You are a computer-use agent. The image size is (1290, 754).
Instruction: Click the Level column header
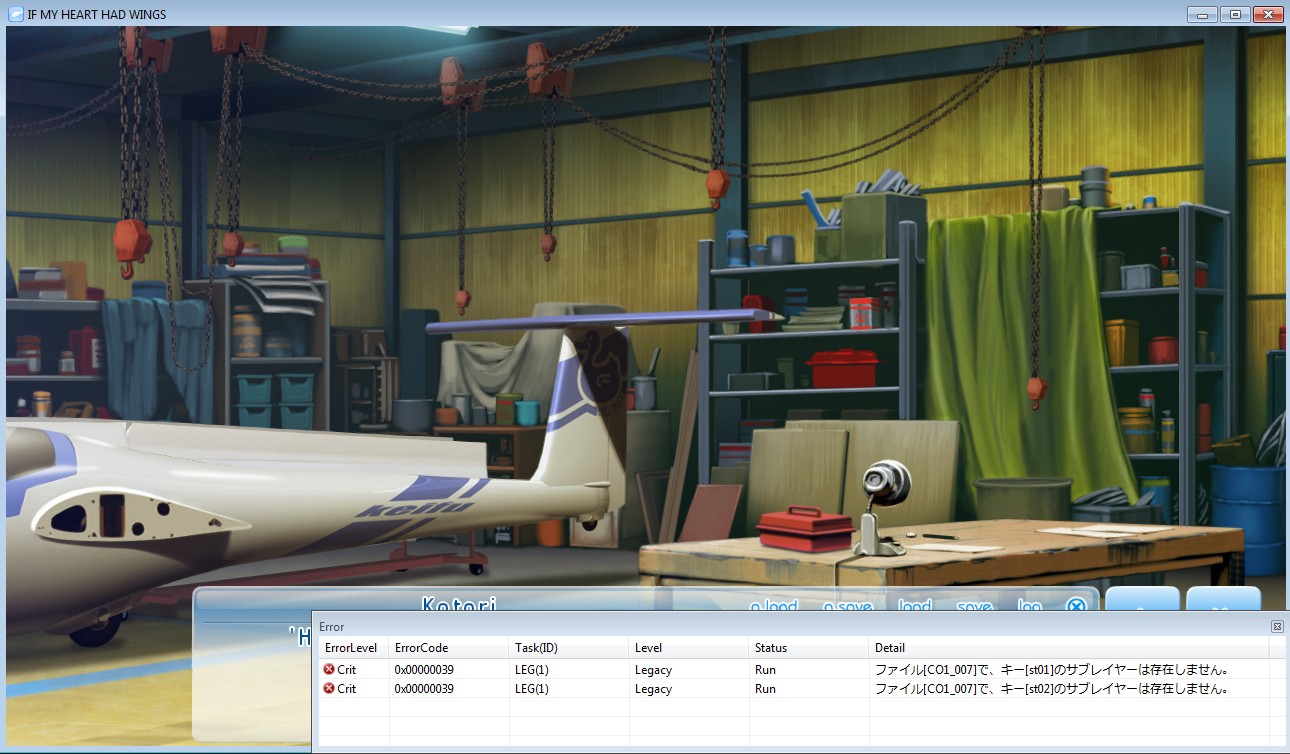click(x=648, y=648)
